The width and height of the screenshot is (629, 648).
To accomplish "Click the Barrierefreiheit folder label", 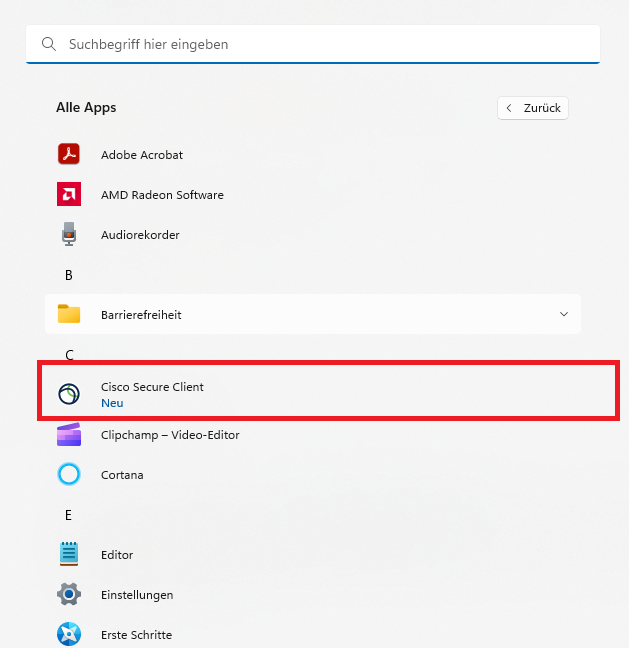I will [x=141, y=315].
